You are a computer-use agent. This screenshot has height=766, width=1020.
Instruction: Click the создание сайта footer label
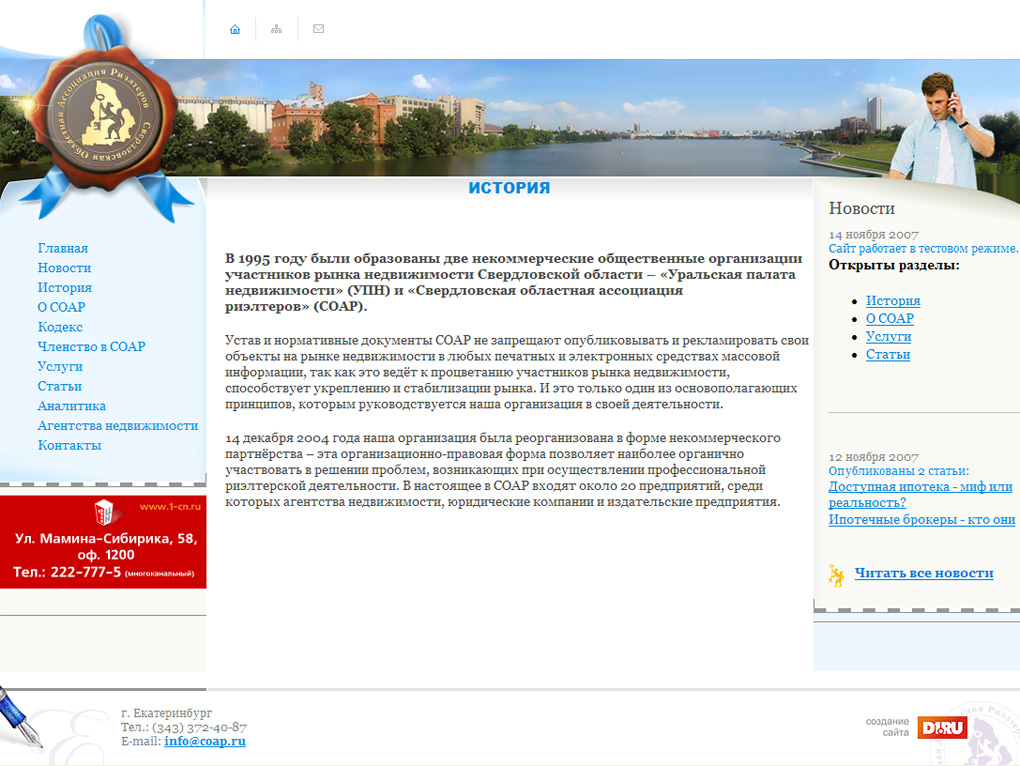tap(887, 727)
